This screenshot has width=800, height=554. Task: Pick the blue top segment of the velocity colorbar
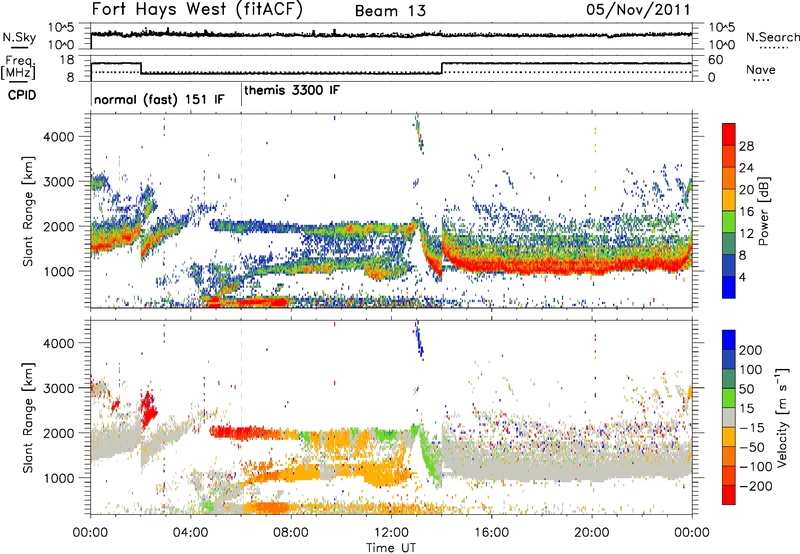[x=729, y=340]
